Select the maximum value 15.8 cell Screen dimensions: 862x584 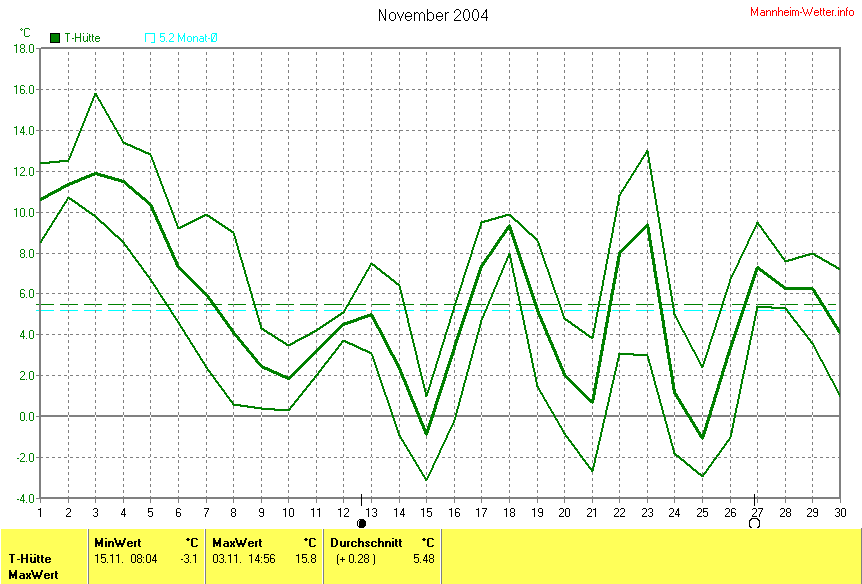click(x=307, y=559)
